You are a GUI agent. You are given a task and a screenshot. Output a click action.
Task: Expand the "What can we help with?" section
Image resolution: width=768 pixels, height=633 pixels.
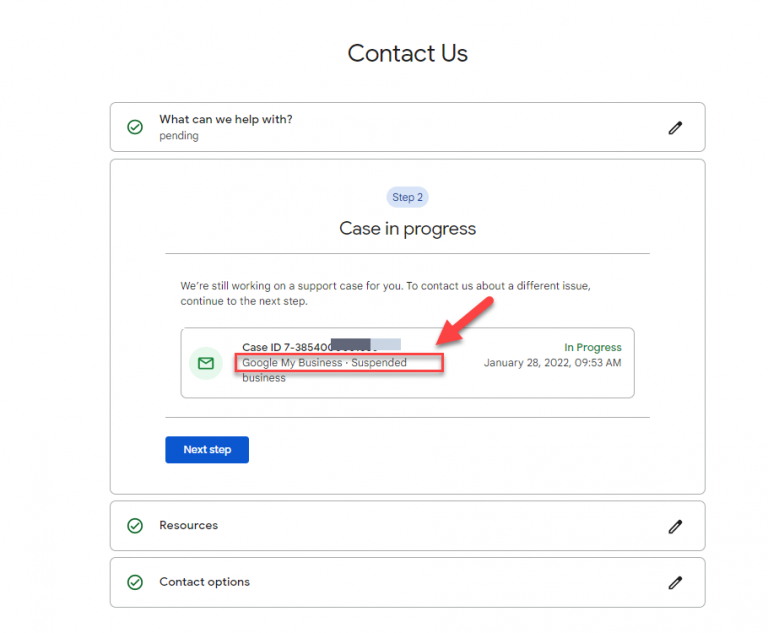pyautogui.click(x=226, y=120)
